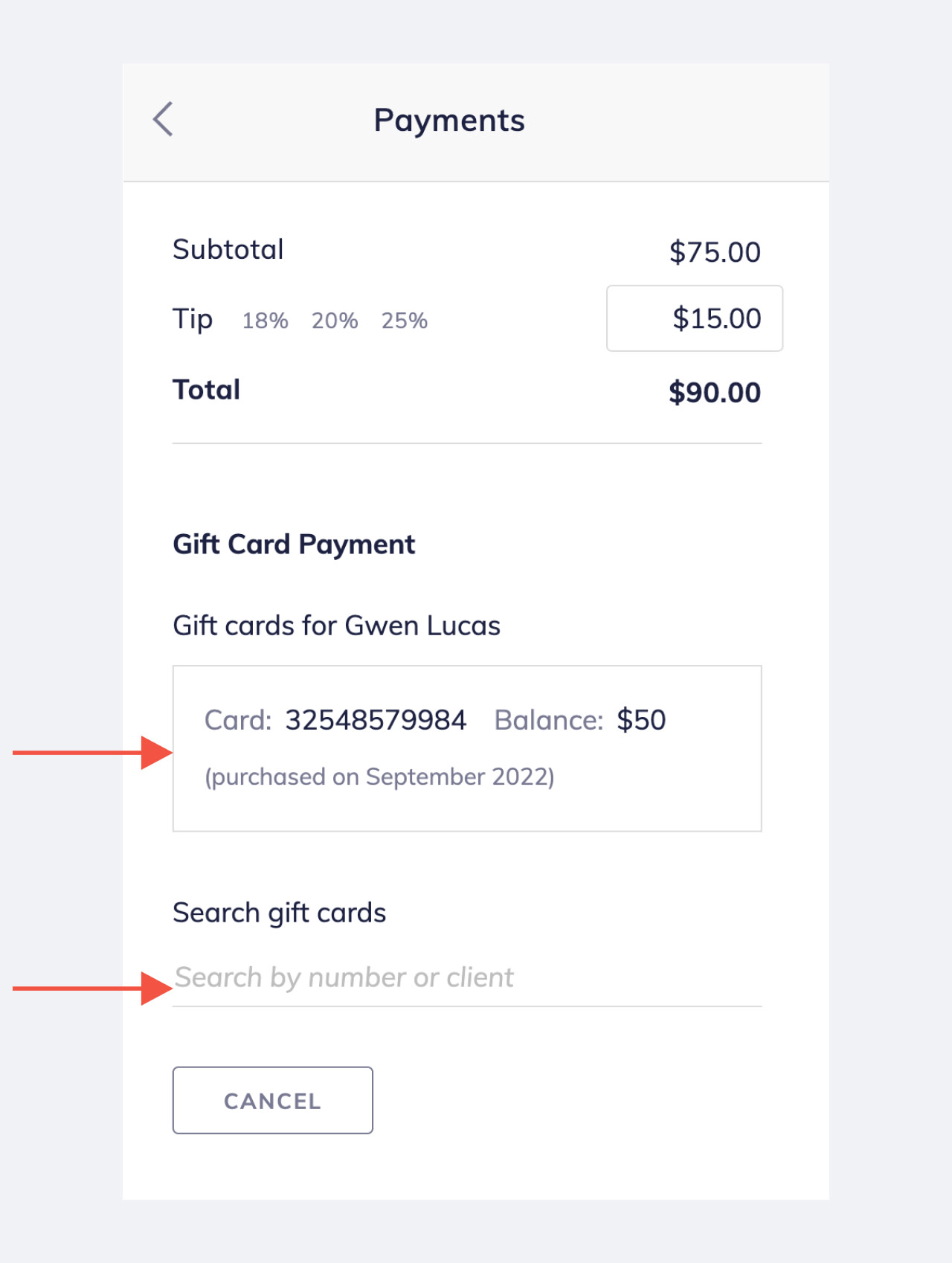Click the Payments screen title
The width and height of the screenshot is (952, 1263).
pos(449,119)
